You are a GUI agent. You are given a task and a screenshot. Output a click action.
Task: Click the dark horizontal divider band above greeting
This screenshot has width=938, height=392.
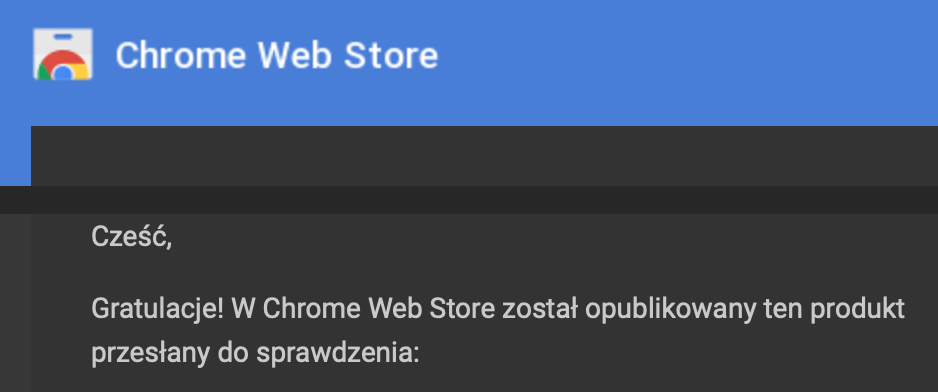click(469, 200)
